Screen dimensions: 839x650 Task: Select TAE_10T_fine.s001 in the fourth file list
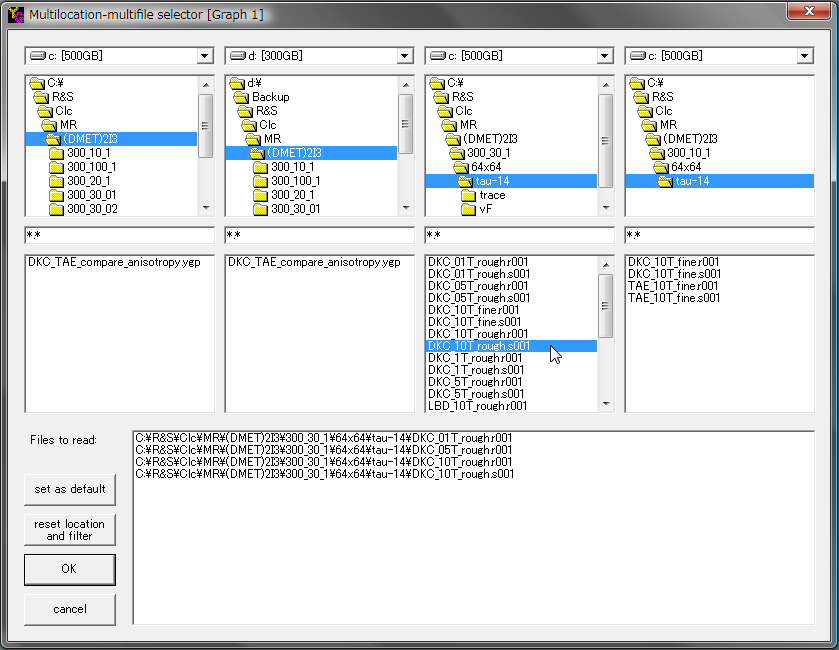(x=674, y=298)
